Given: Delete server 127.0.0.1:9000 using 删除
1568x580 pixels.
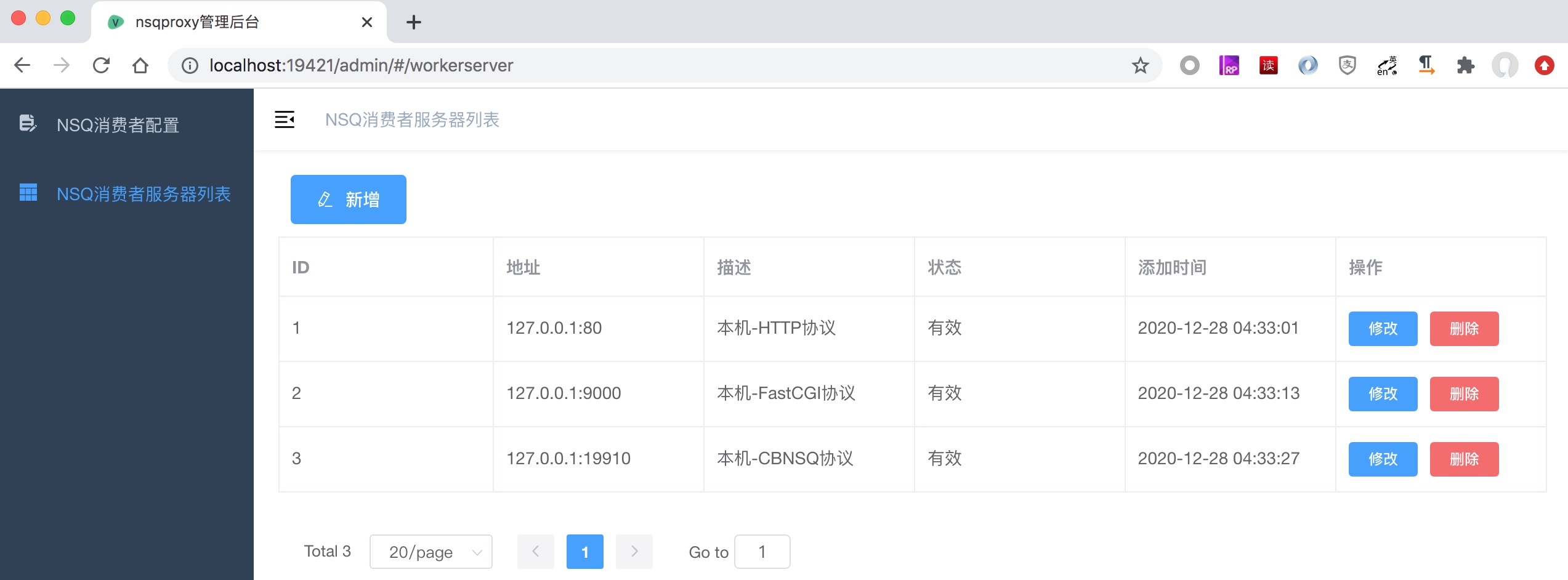Looking at the screenshot, I should [1464, 393].
